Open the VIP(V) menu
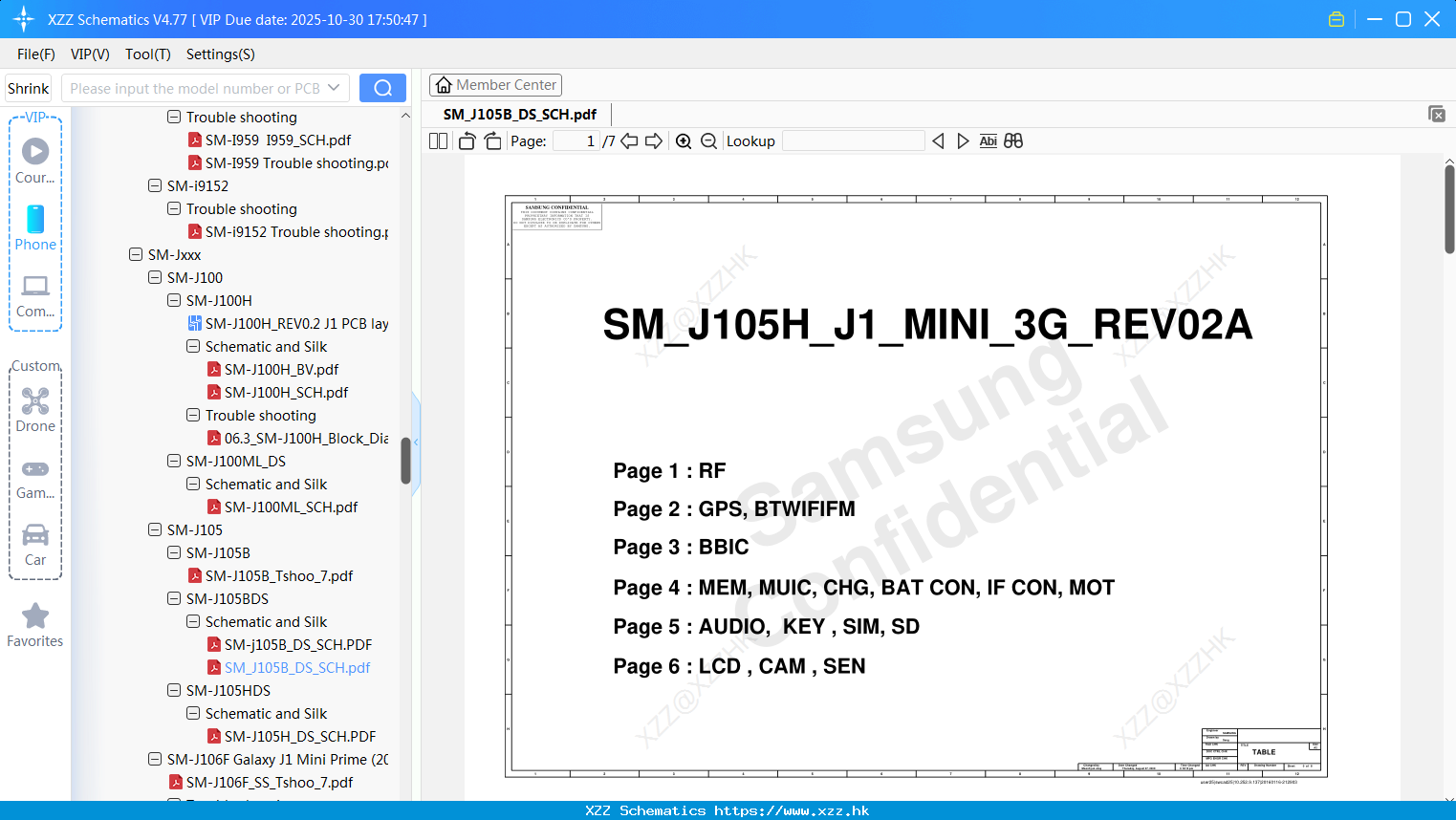Screen dimensions: 1456x820 pyautogui.click(x=89, y=54)
